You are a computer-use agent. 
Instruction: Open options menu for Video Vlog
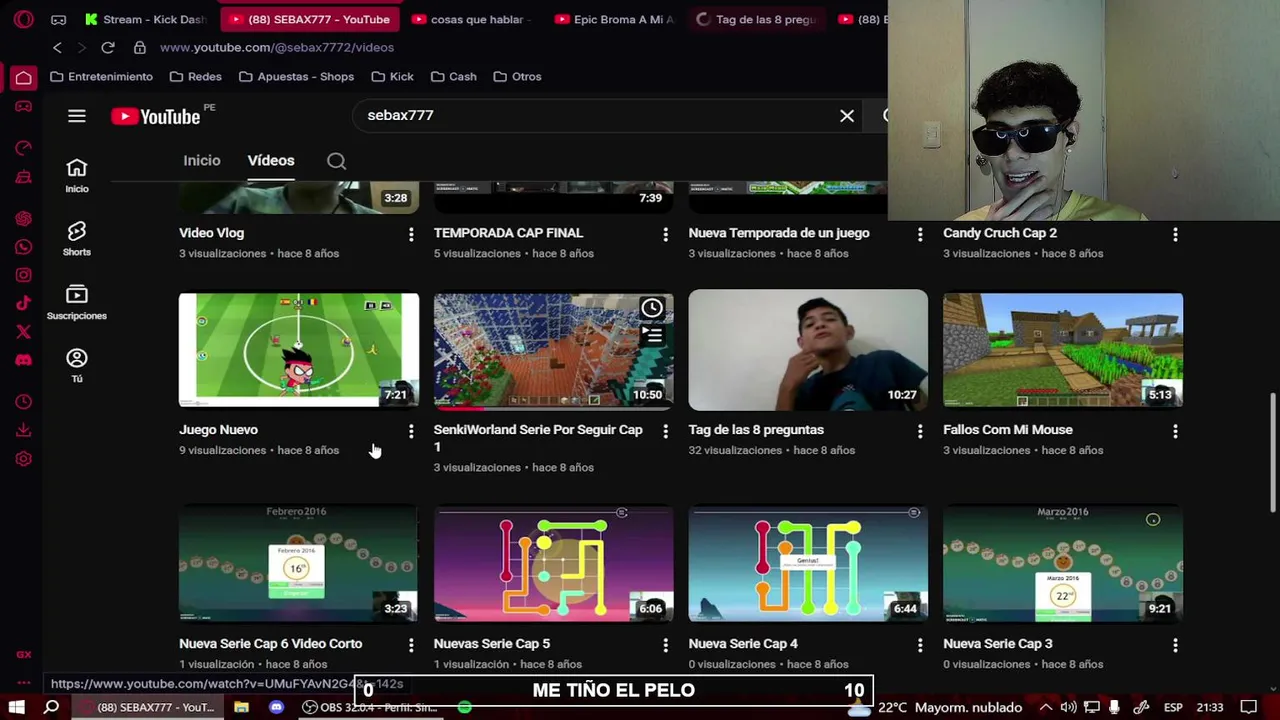click(x=411, y=234)
